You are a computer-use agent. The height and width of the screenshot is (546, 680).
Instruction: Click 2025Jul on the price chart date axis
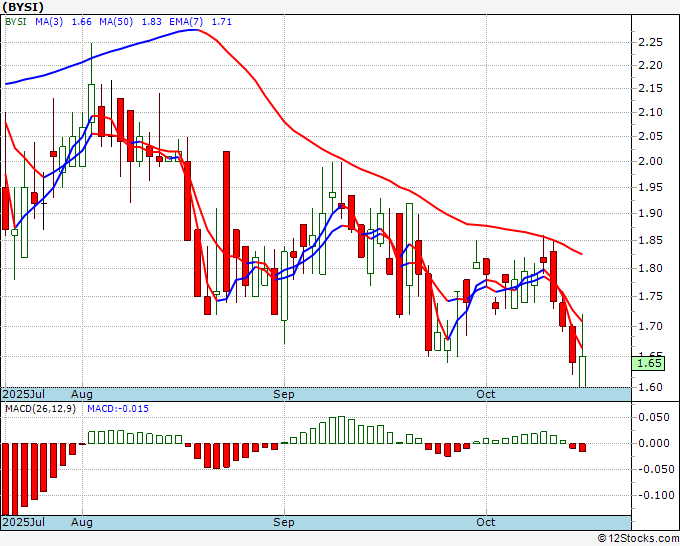point(23,394)
